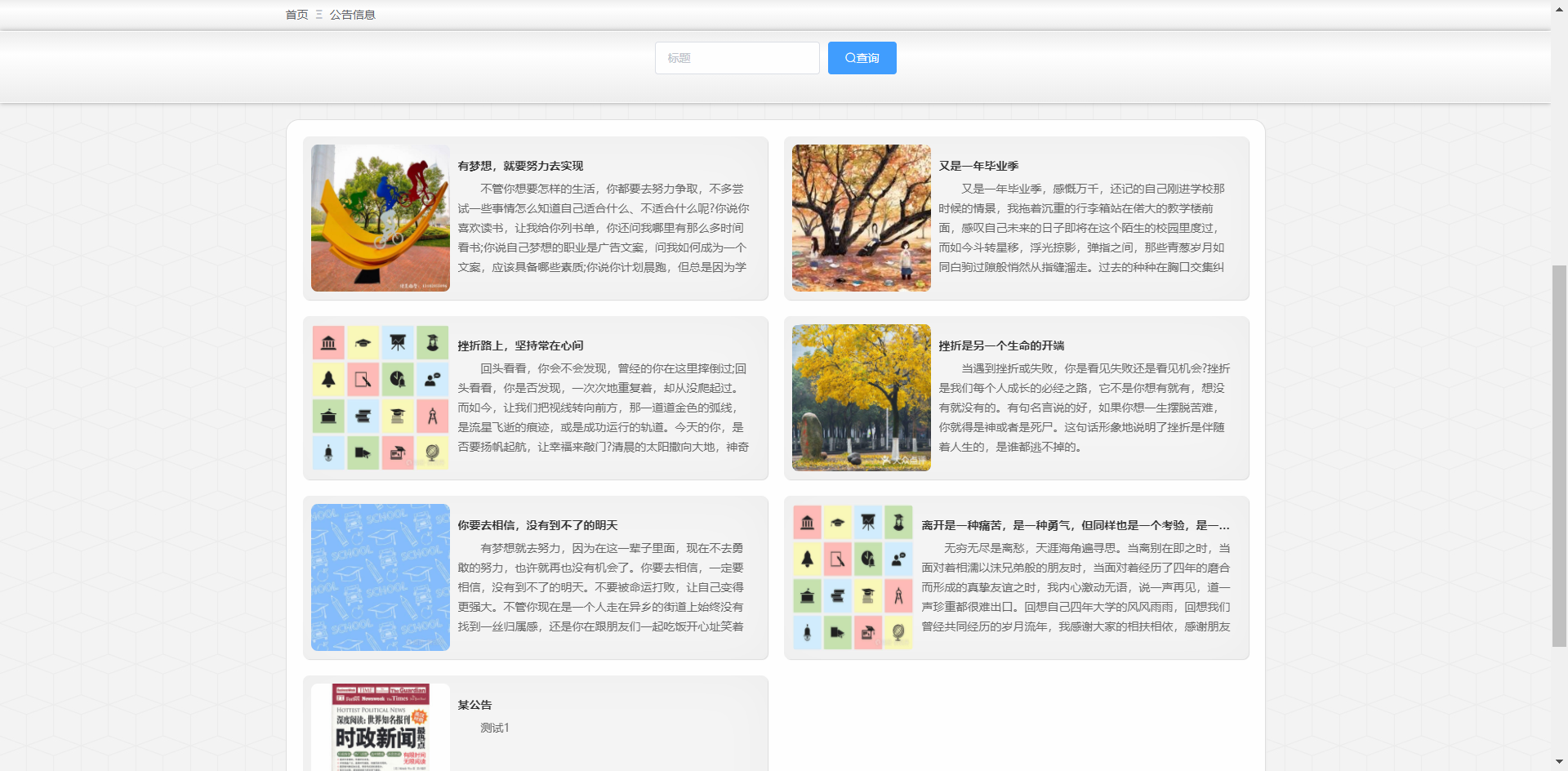Open announcement titled 挫折路上，坚持常在心间
1568x771 pixels.
tap(520, 345)
